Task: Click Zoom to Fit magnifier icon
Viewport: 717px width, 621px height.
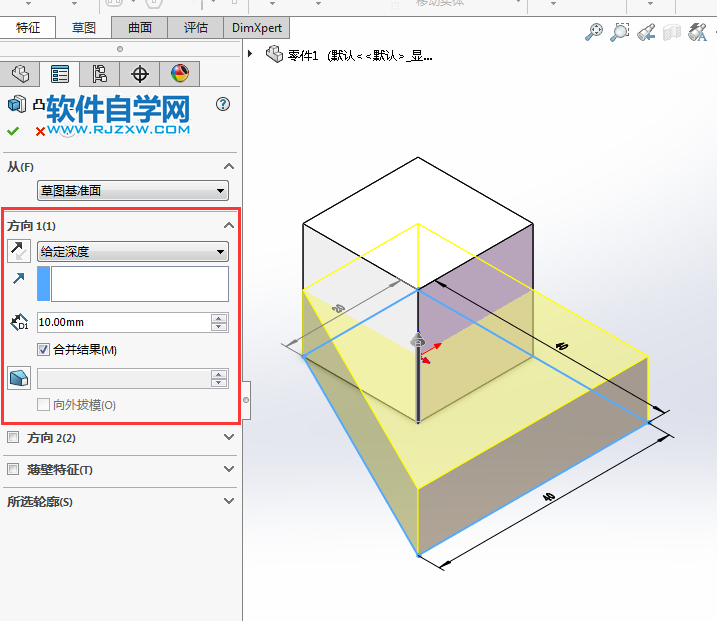Action: (594, 32)
